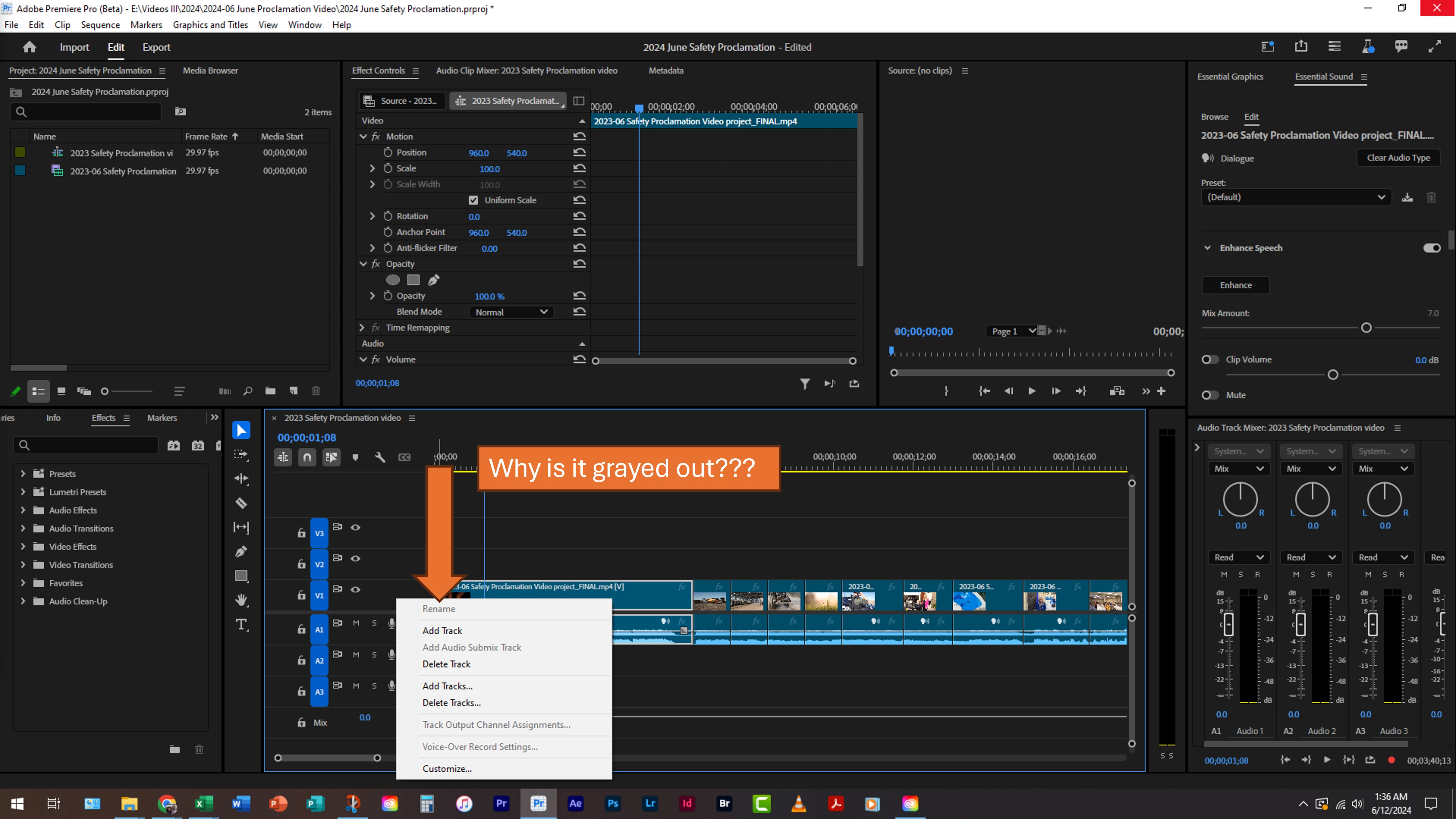Open the Preset (Default) dropdown
Viewport: 1456px width, 819px height.
1295,197
